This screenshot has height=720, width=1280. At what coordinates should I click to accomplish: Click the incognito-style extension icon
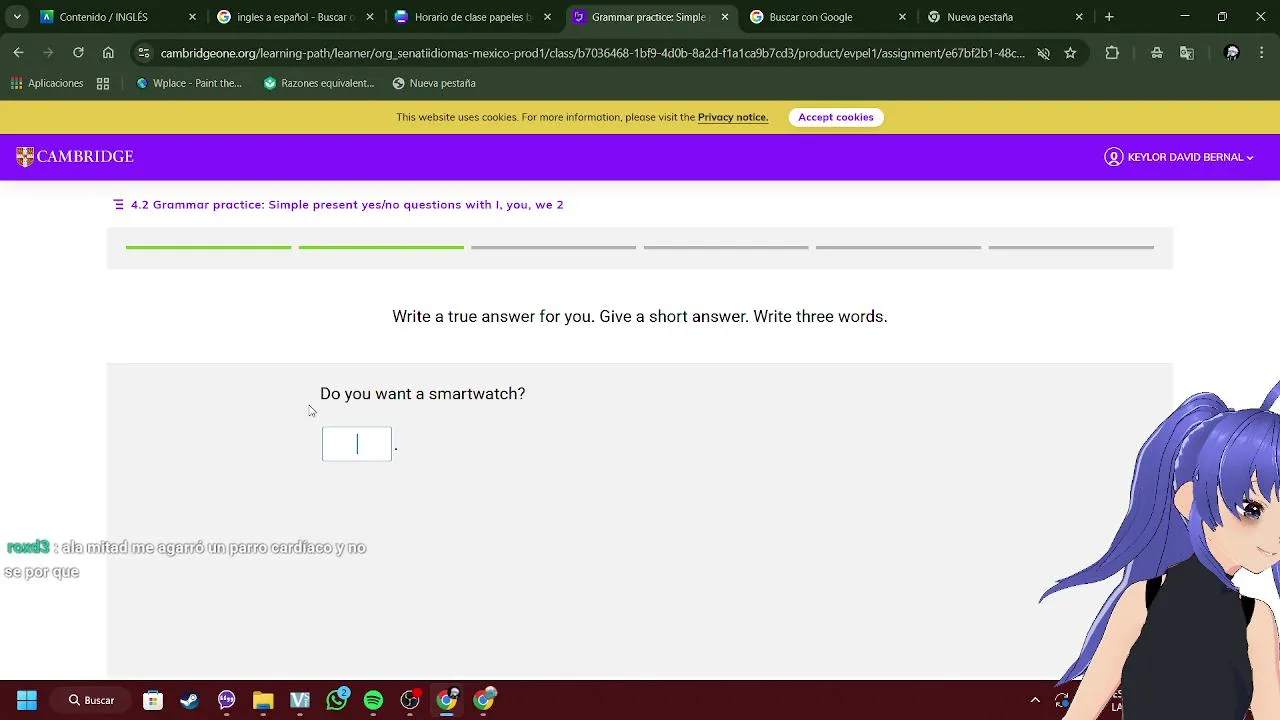pyautogui.click(x=1157, y=53)
